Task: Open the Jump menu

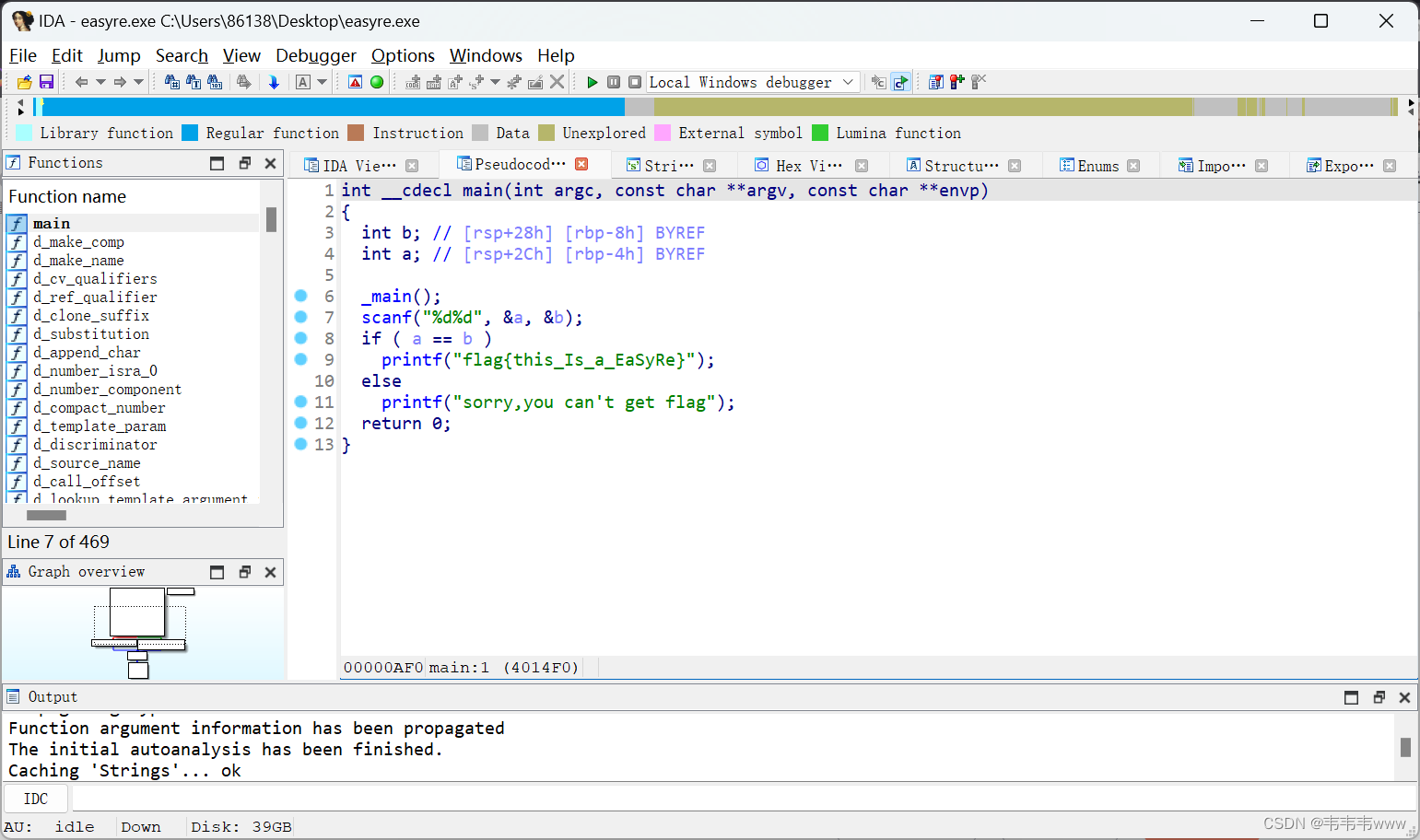Action: click(x=119, y=55)
